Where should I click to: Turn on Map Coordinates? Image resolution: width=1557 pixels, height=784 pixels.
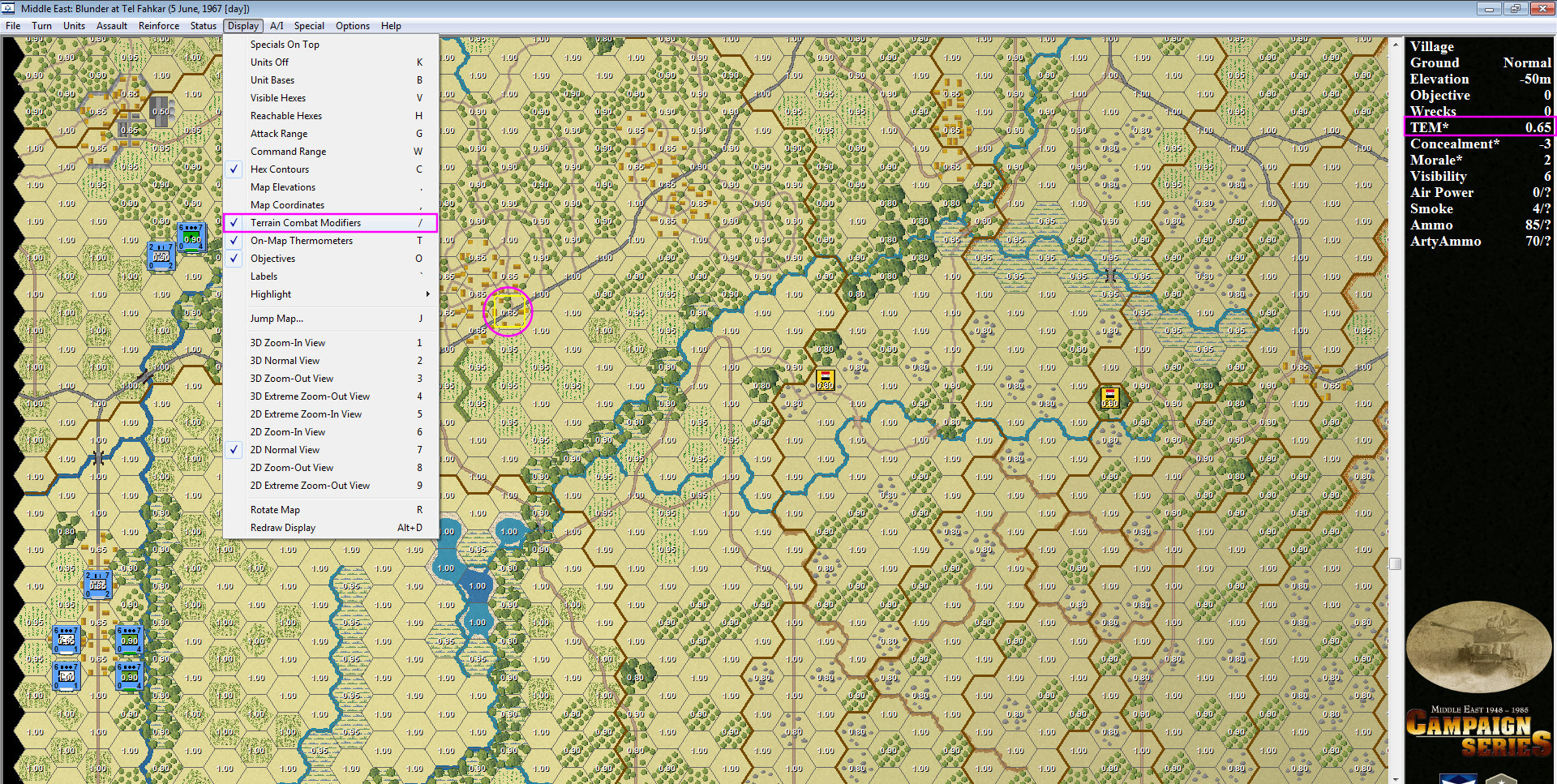point(331,205)
